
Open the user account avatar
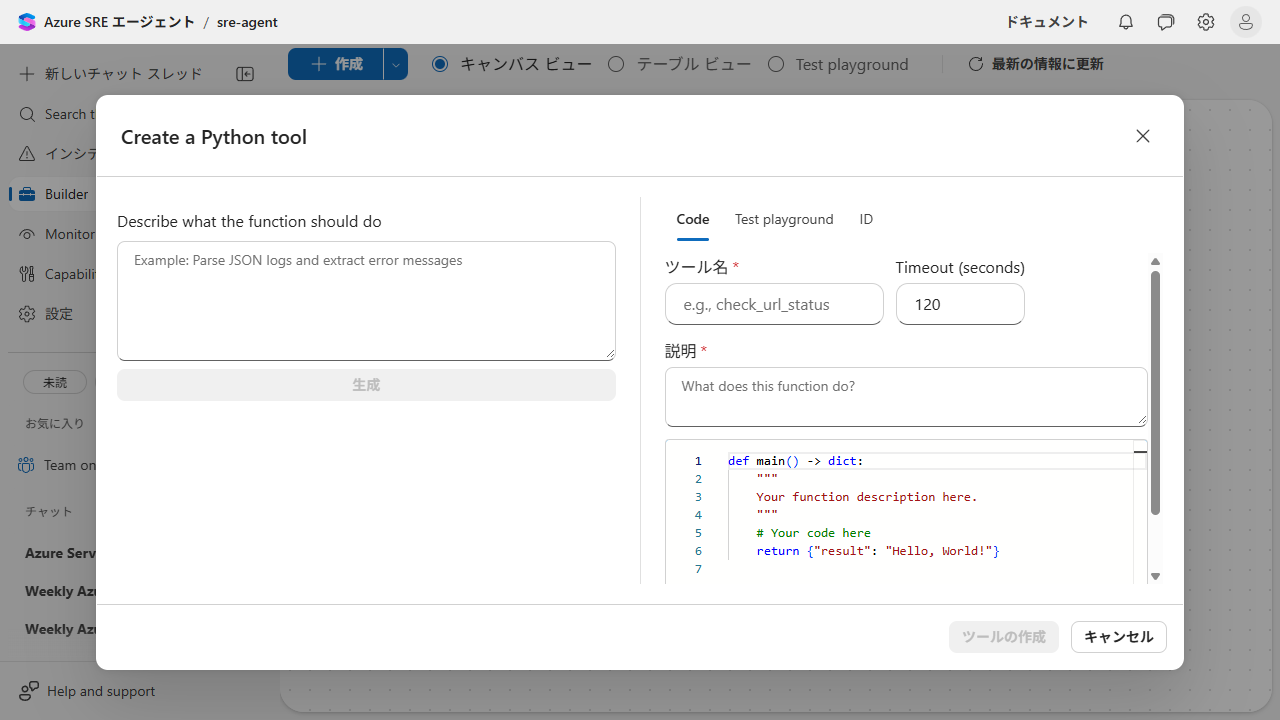pyautogui.click(x=1246, y=22)
